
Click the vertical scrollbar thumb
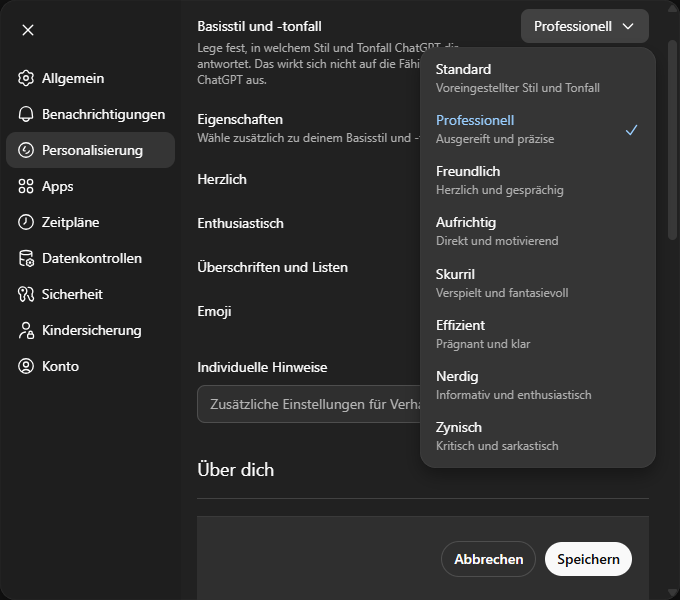672,140
